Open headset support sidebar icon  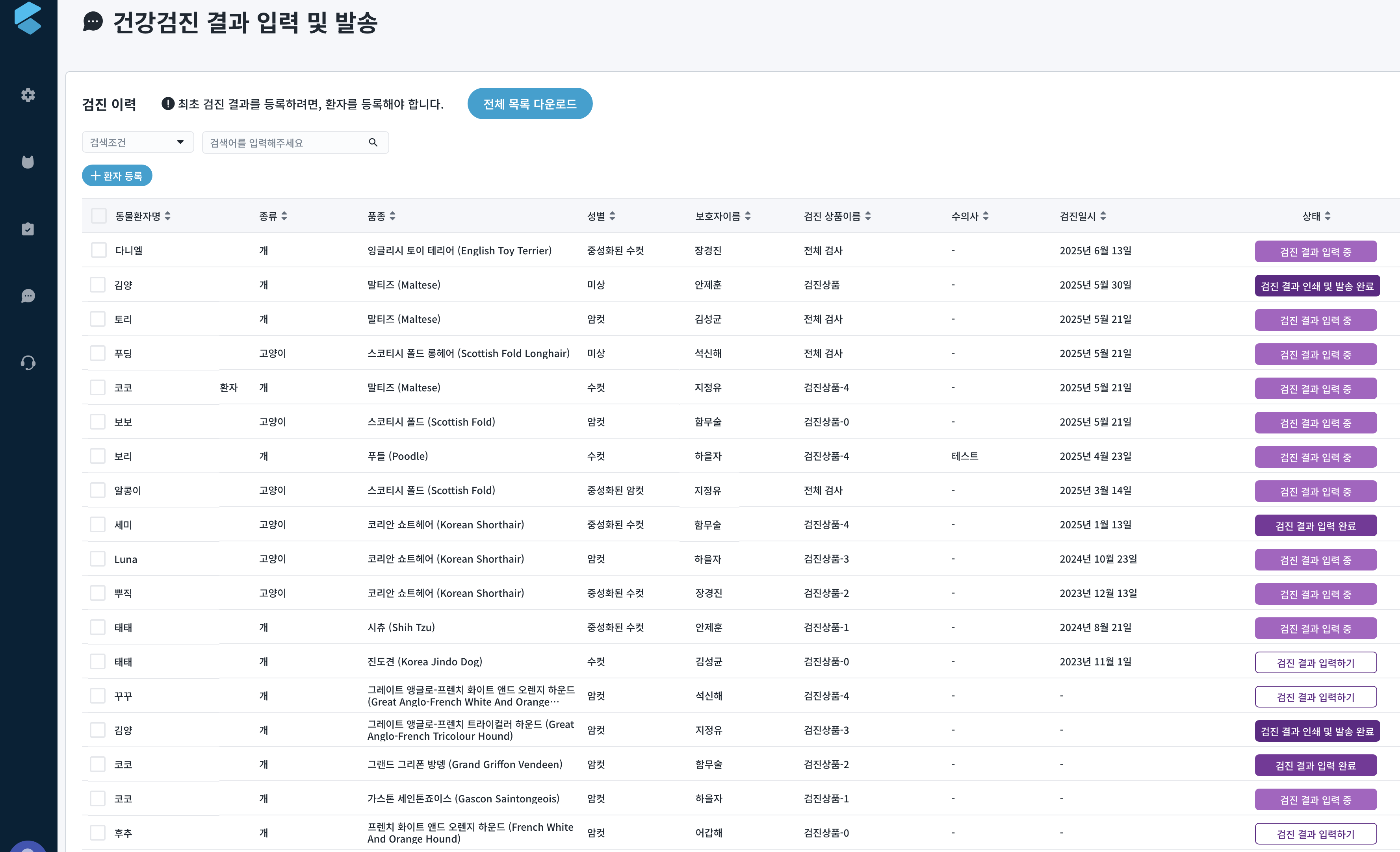click(x=28, y=362)
